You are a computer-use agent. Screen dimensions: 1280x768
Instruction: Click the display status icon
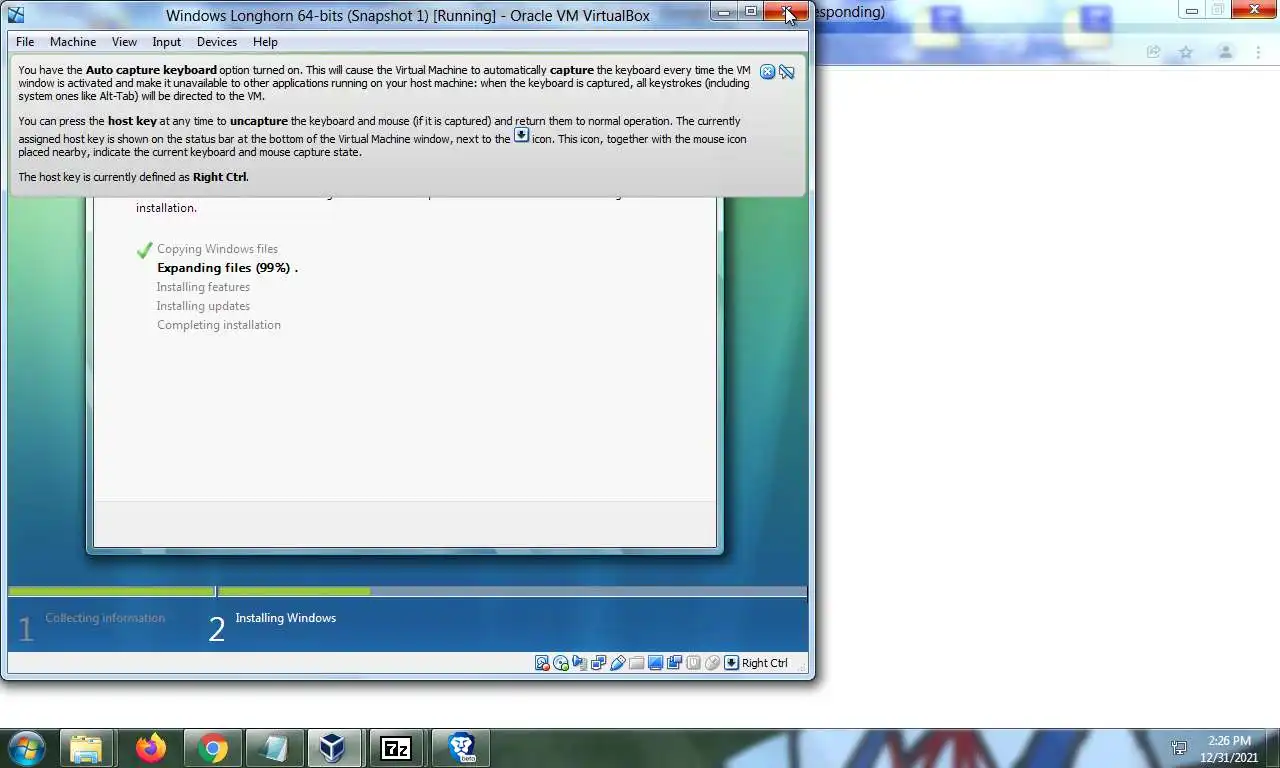[655, 663]
